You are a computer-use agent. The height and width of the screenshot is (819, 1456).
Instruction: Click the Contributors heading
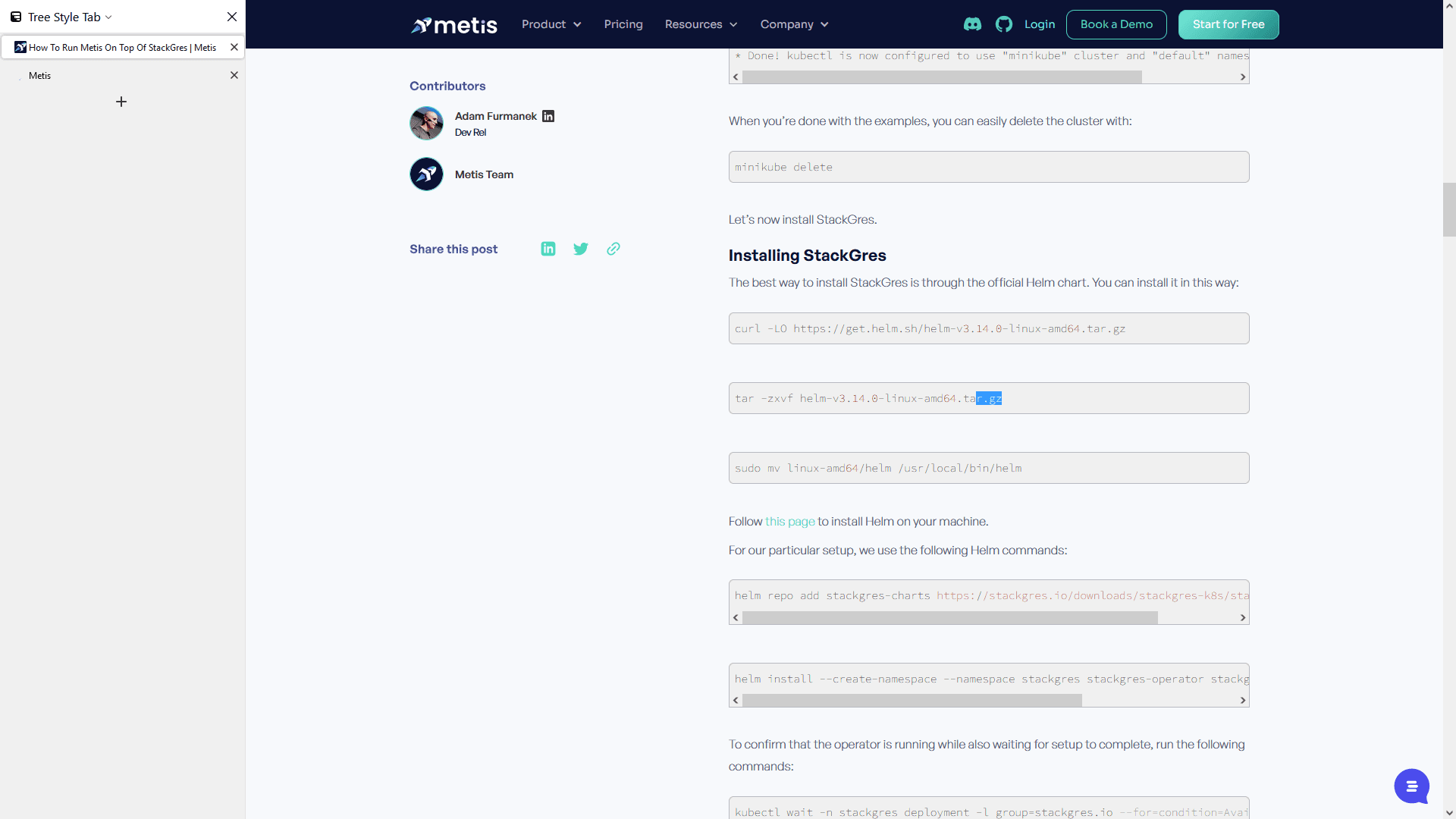click(447, 86)
